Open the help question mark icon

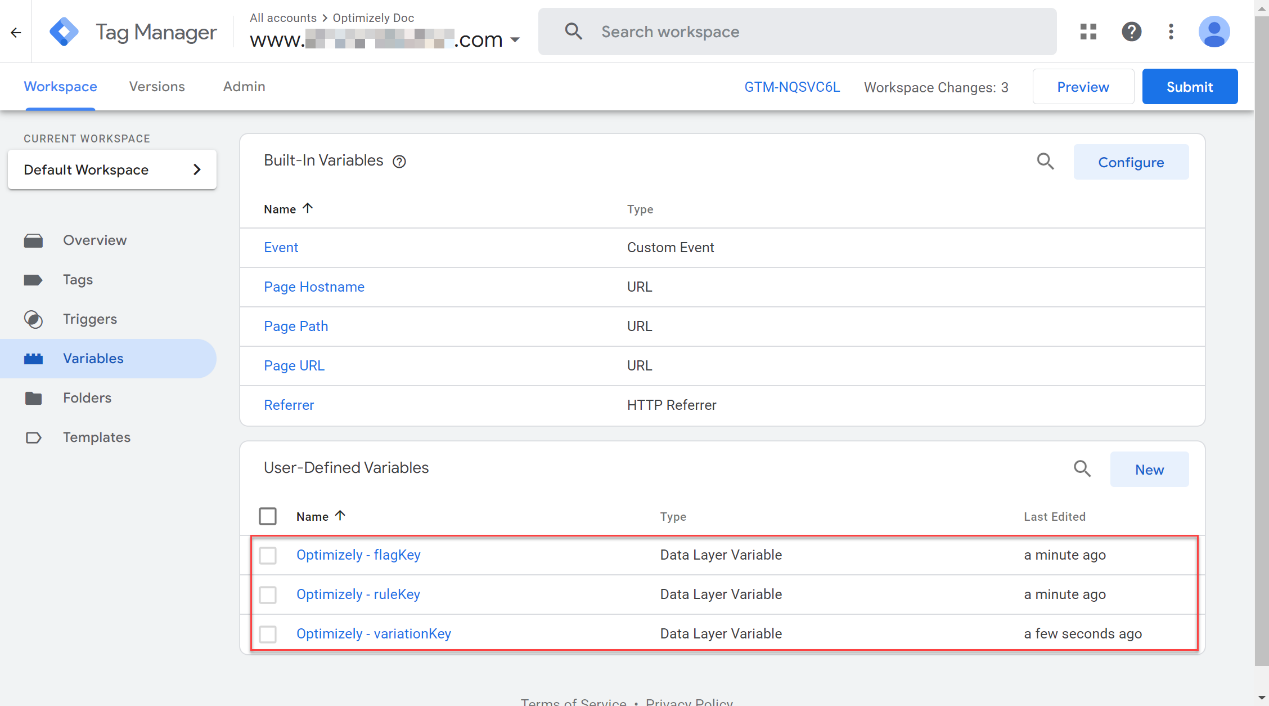coord(1132,32)
